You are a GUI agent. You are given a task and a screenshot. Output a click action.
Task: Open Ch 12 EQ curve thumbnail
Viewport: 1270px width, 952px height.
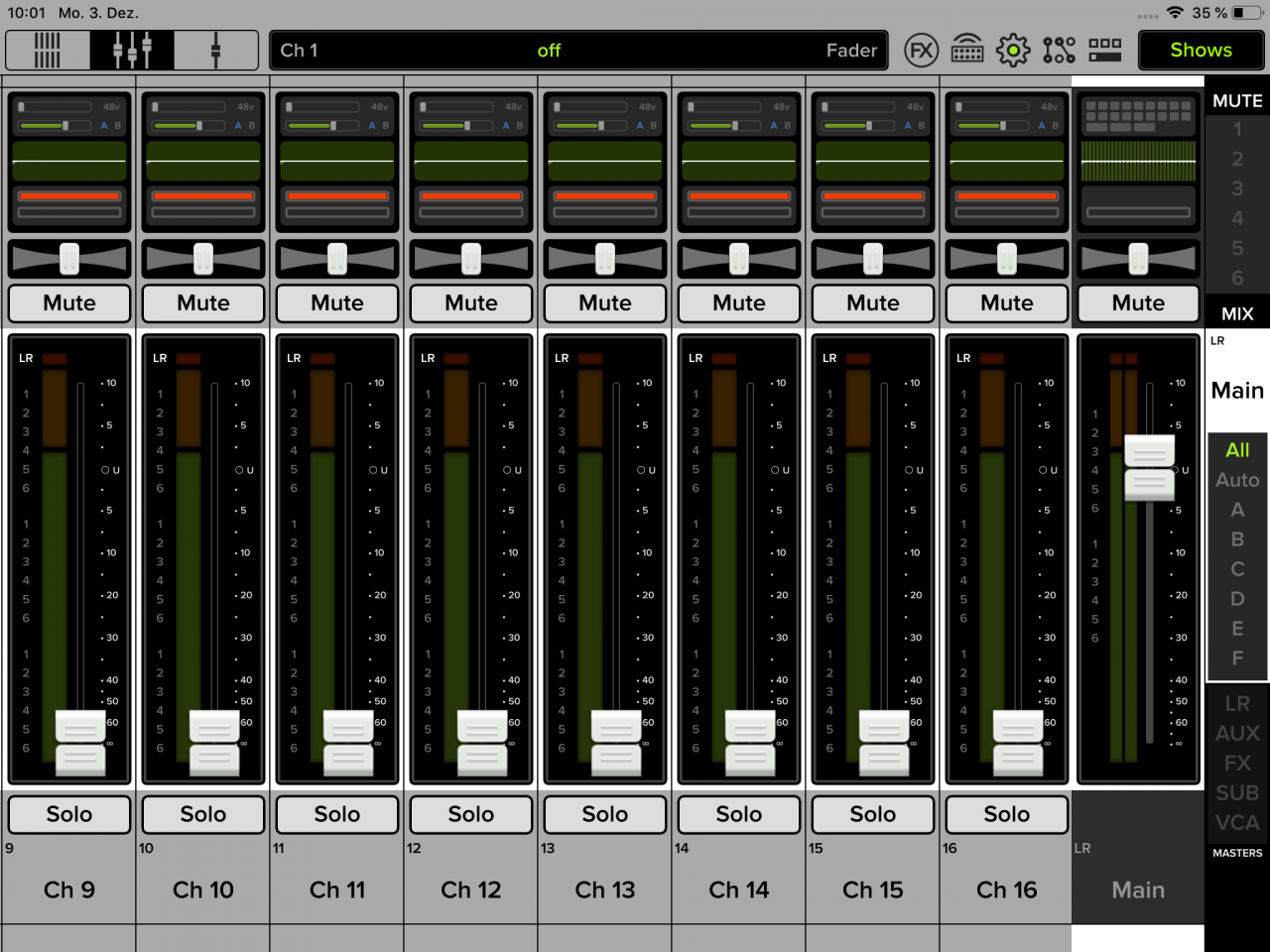click(x=471, y=161)
